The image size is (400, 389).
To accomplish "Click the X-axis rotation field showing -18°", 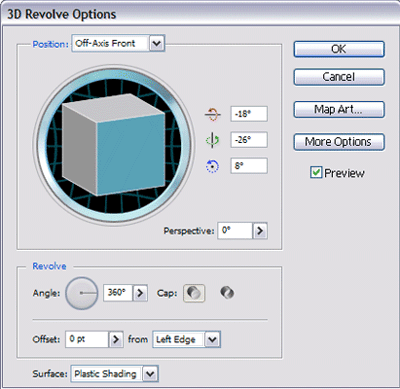I will 249,114.
